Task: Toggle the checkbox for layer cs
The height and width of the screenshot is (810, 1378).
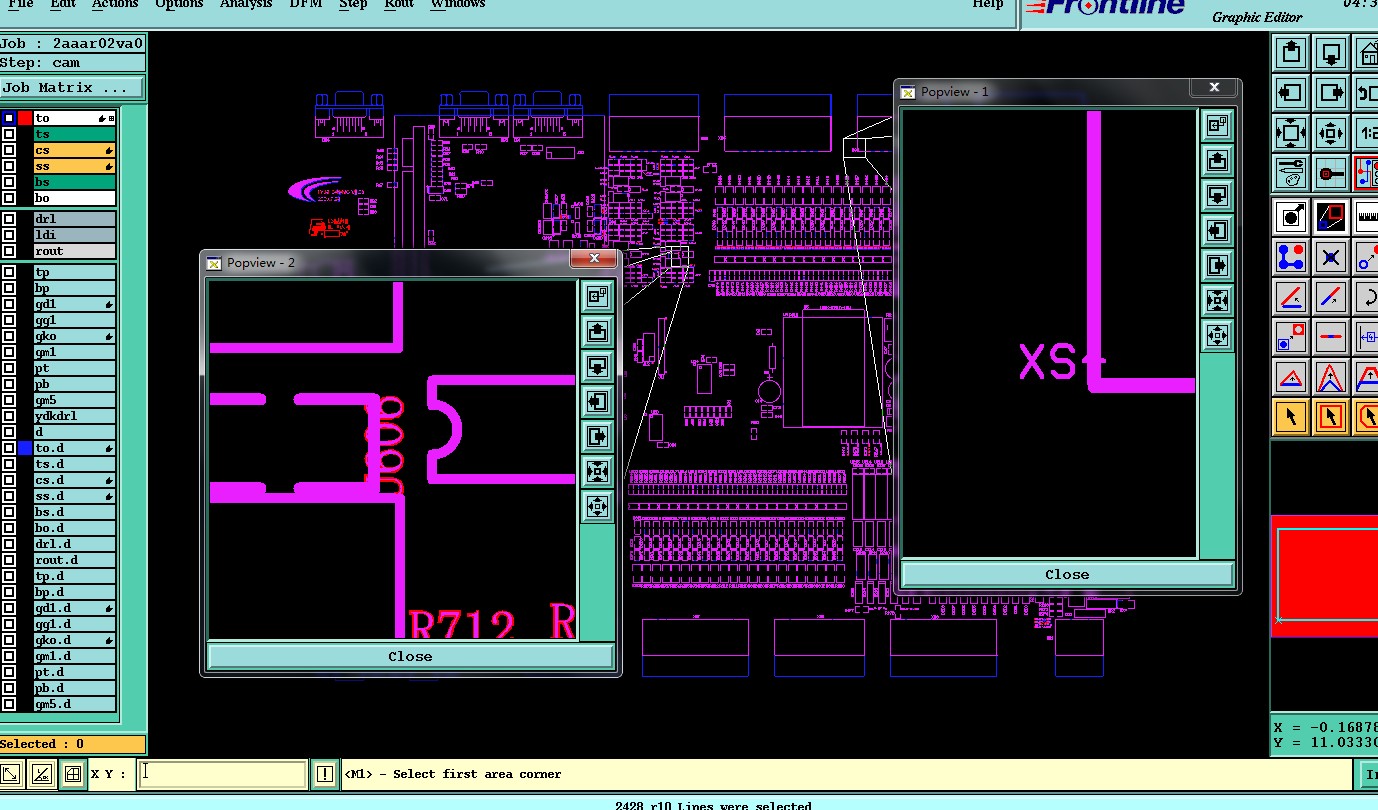Action: pyautogui.click(x=9, y=150)
